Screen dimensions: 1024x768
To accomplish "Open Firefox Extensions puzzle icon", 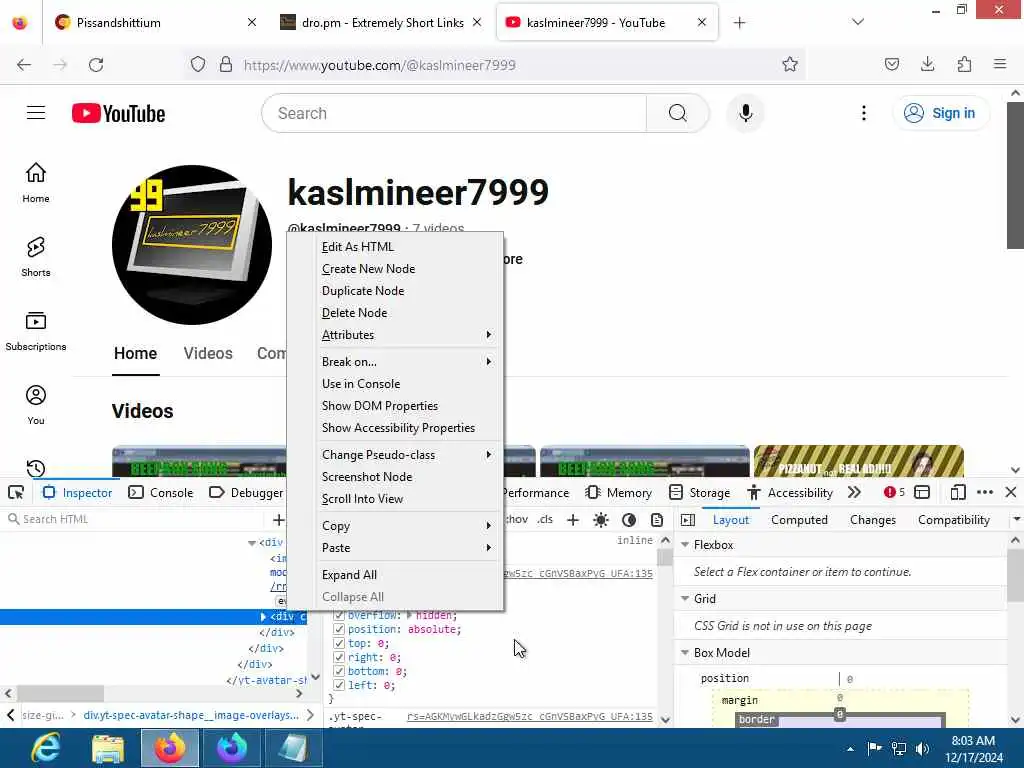I will pos(964,64).
